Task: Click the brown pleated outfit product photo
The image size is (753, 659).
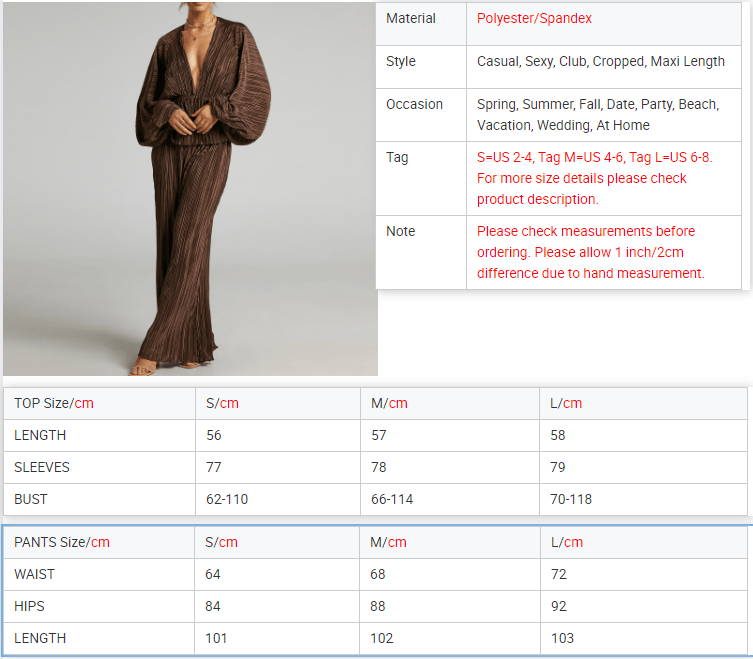Action: click(x=190, y=188)
